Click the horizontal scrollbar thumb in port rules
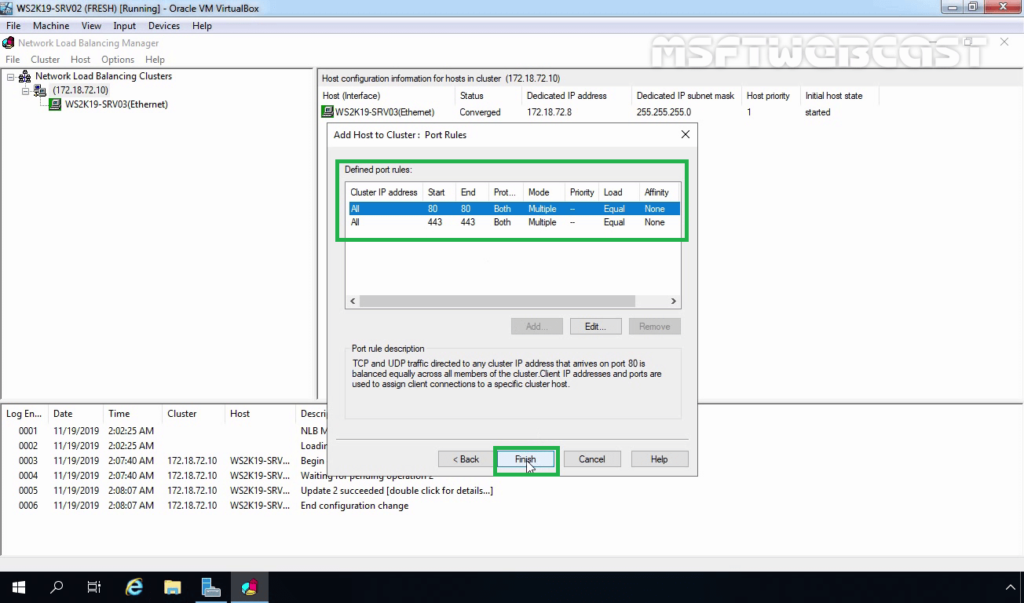 tap(497, 301)
